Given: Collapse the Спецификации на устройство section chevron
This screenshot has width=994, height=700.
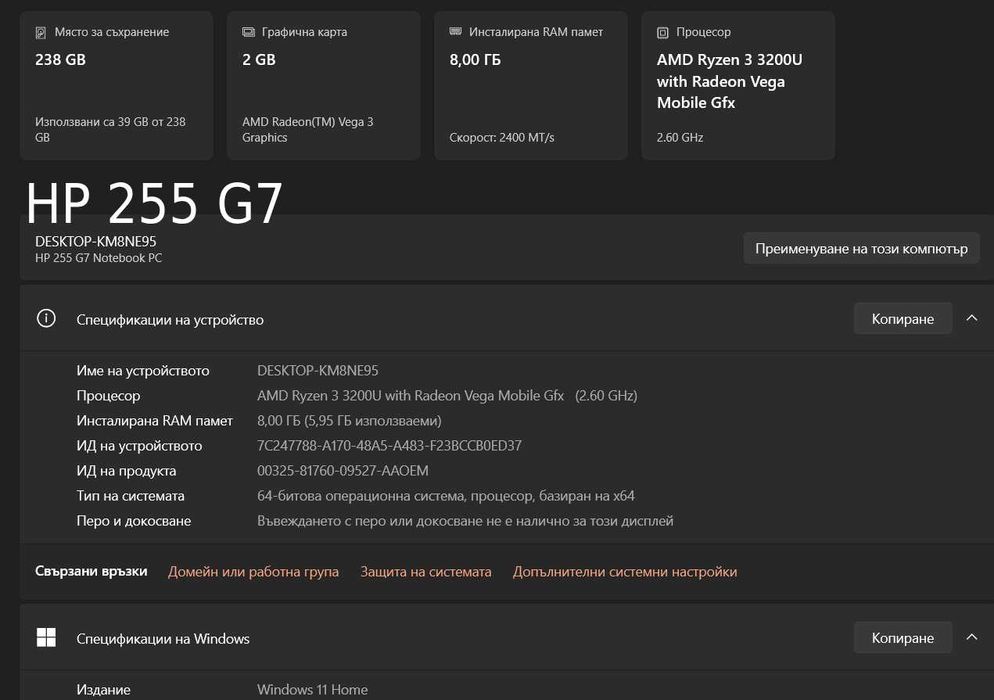Looking at the screenshot, I should 972,318.
